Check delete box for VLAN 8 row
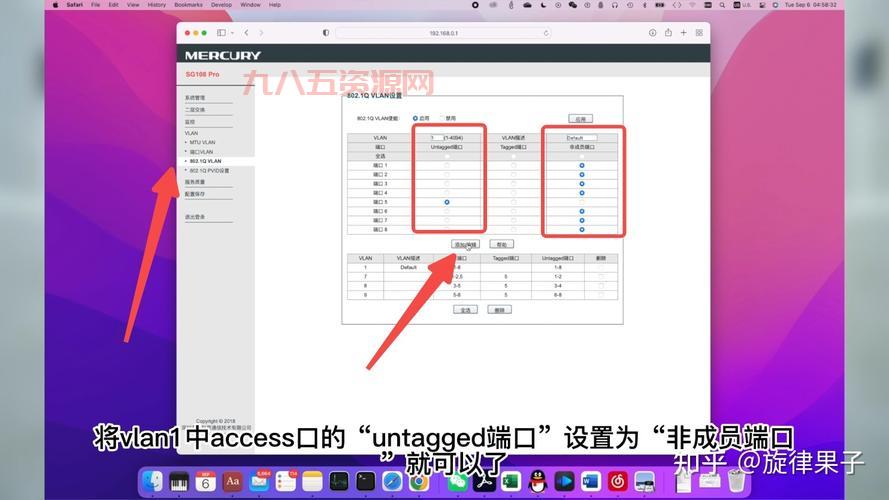This screenshot has height=500, width=889. point(601,286)
